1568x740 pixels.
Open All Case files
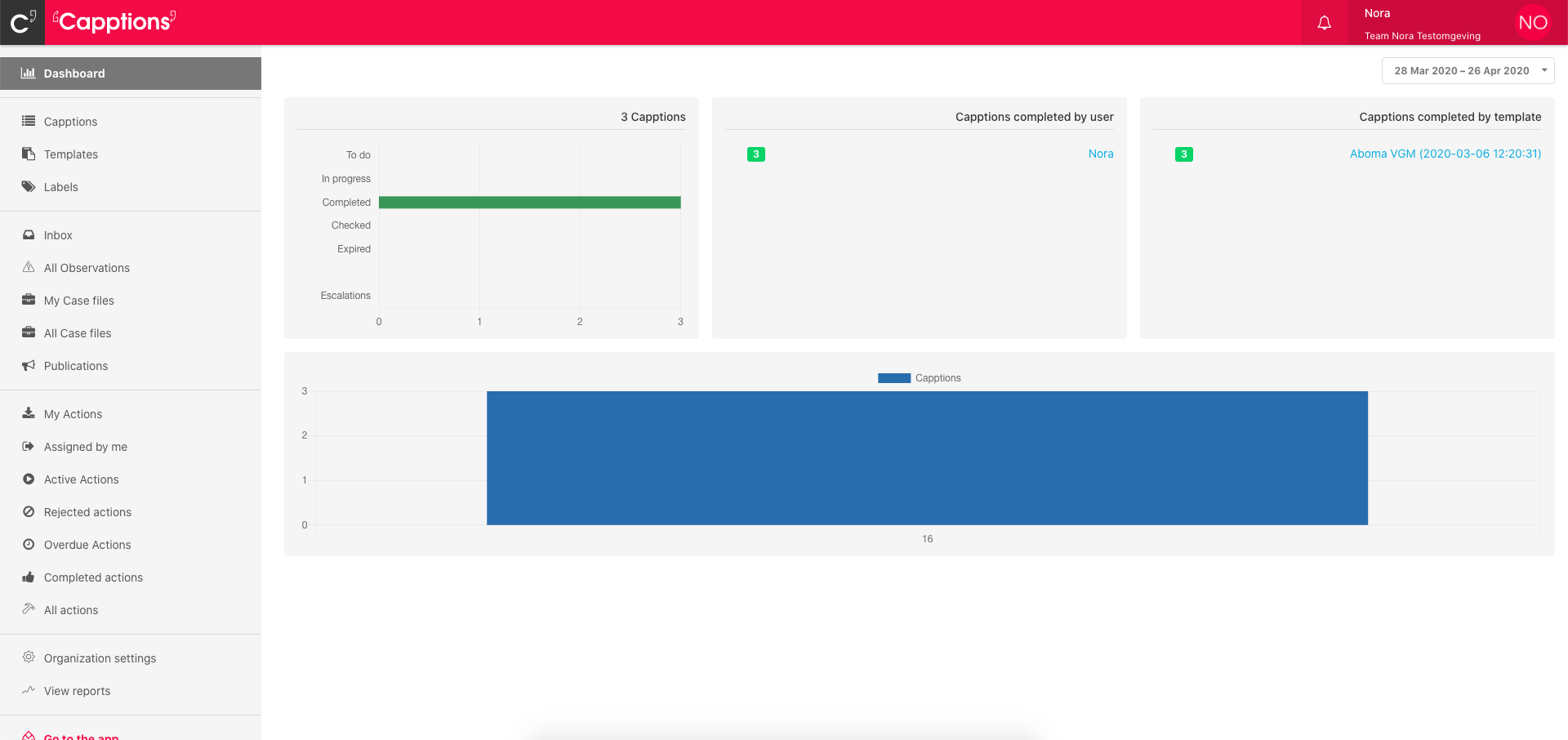(131, 333)
